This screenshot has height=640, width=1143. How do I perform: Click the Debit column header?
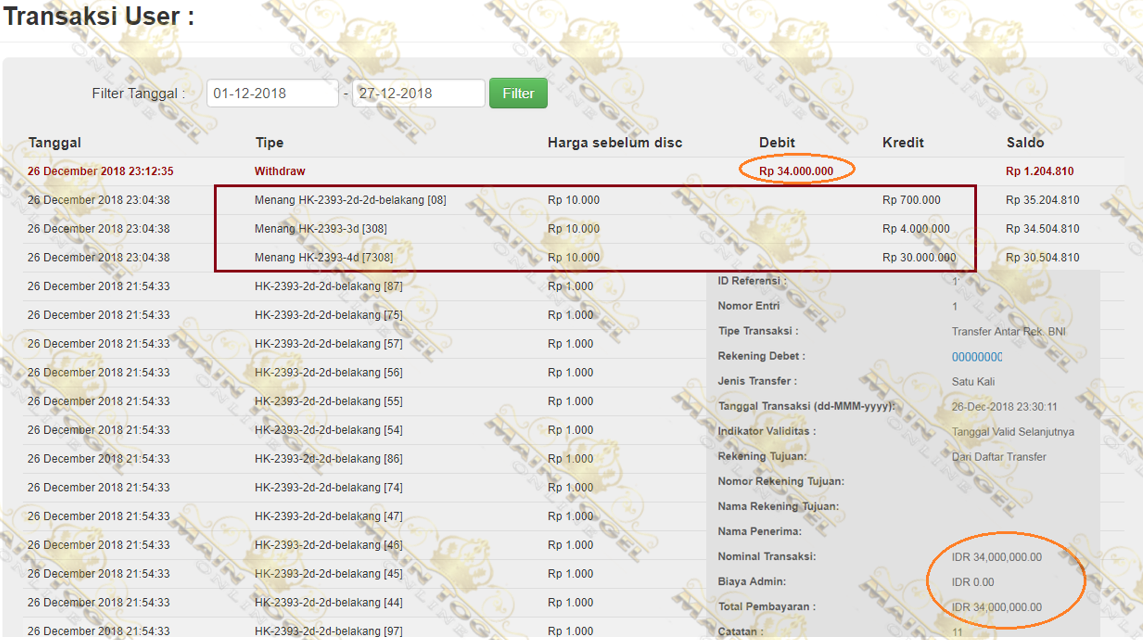pos(778,143)
